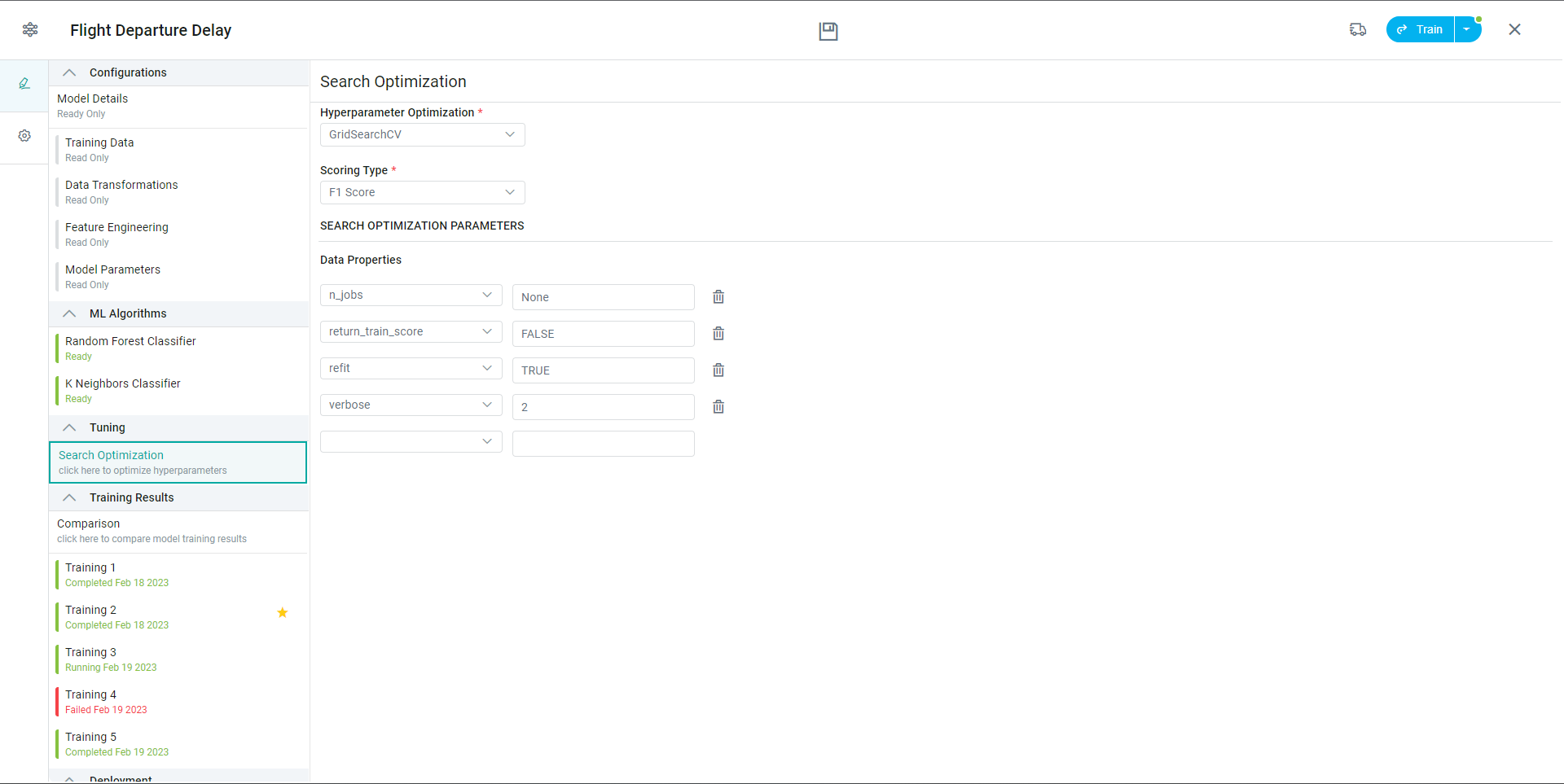Open the gear settings sidebar icon

24,136
